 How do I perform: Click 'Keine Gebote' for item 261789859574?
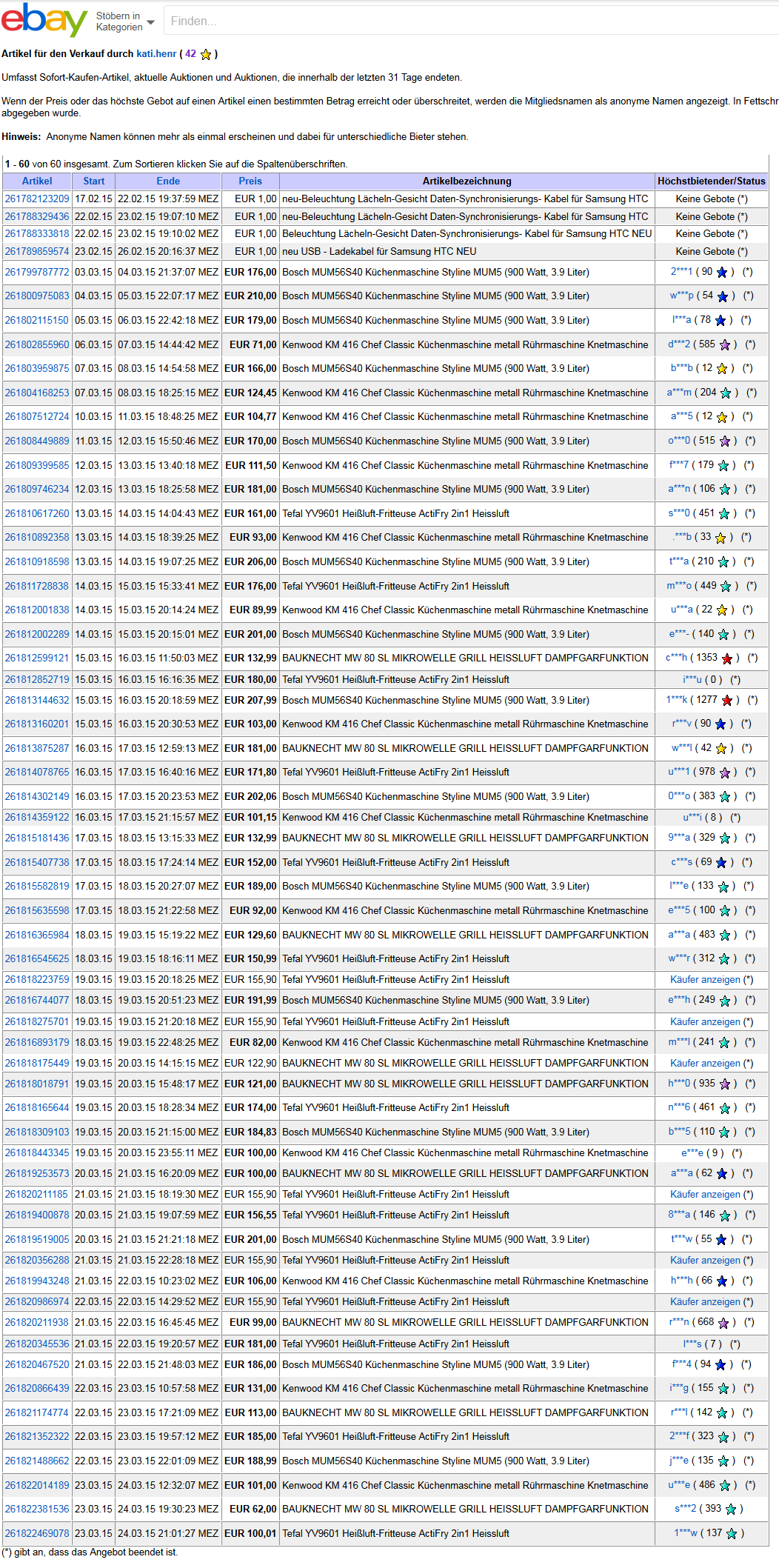click(x=706, y=251)
